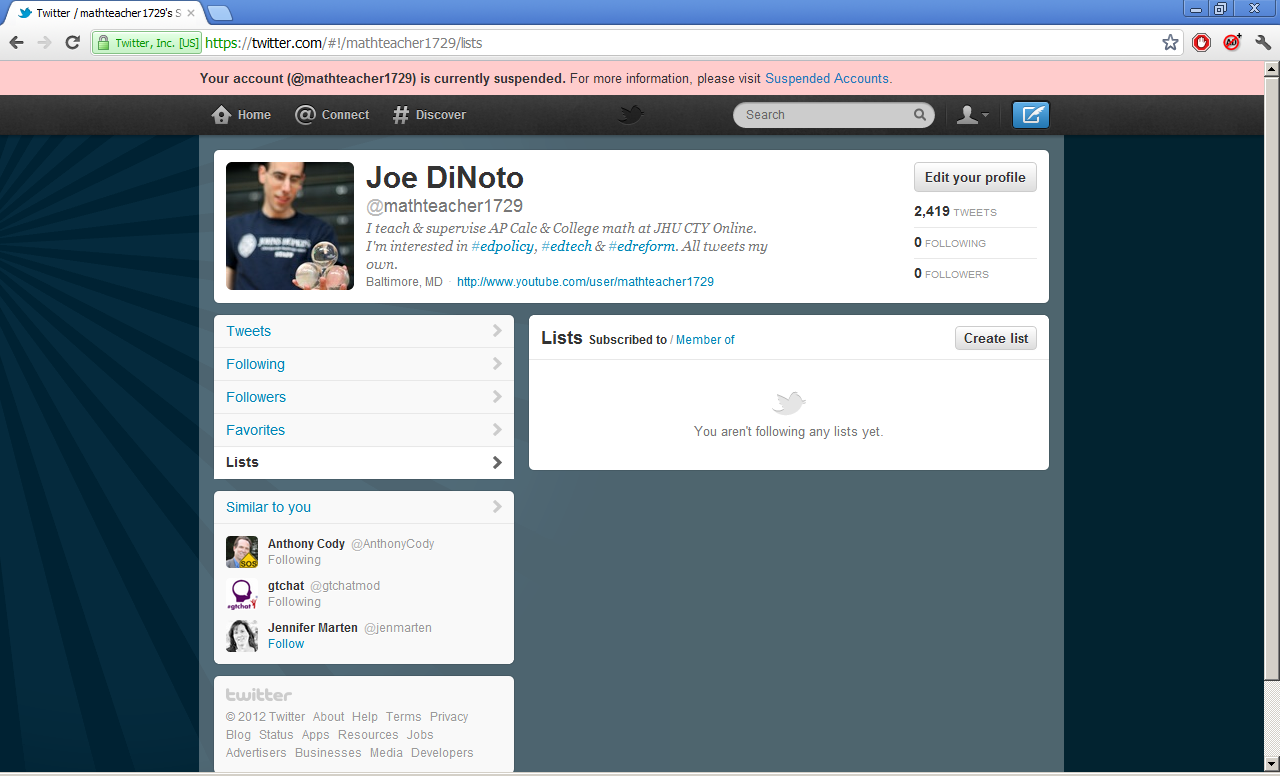Open the #edreform hashtag link
1280x776 pixels.
641,246
